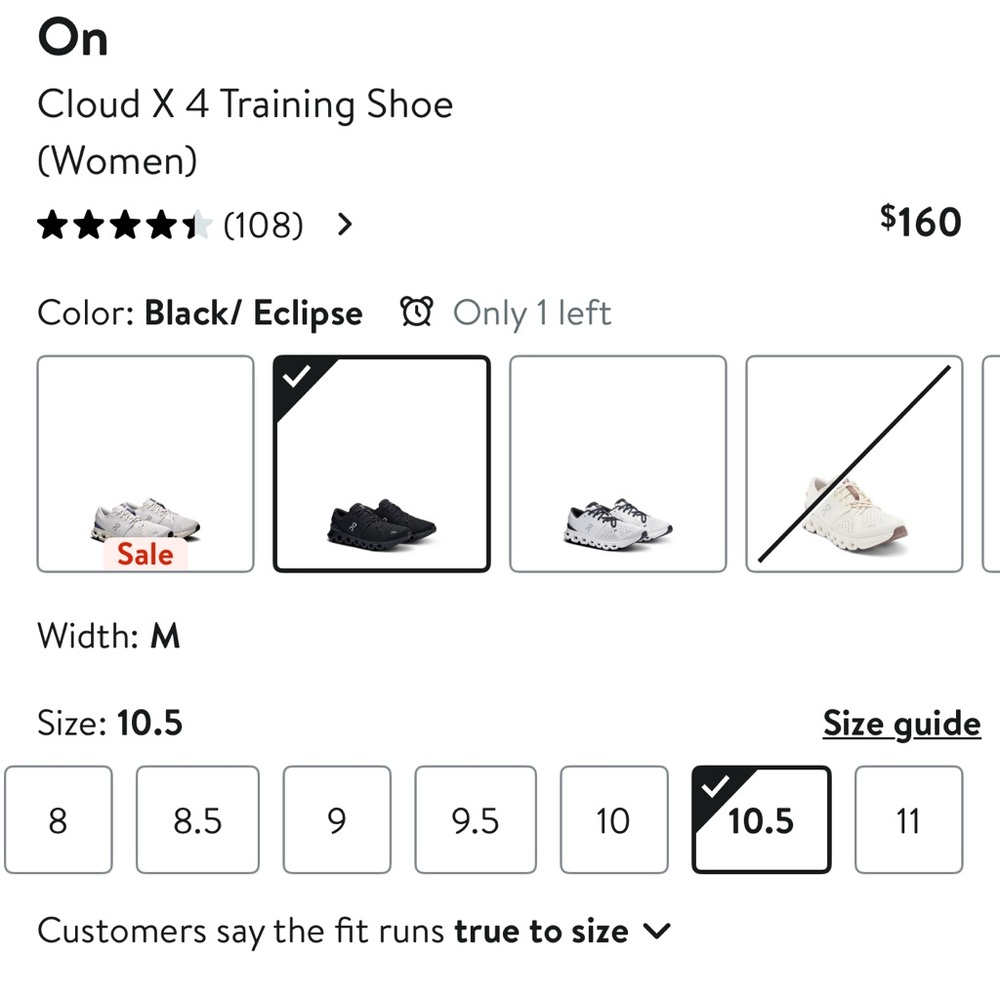Select size 10
The image size is (1000, 1000).
click(613, 820)
